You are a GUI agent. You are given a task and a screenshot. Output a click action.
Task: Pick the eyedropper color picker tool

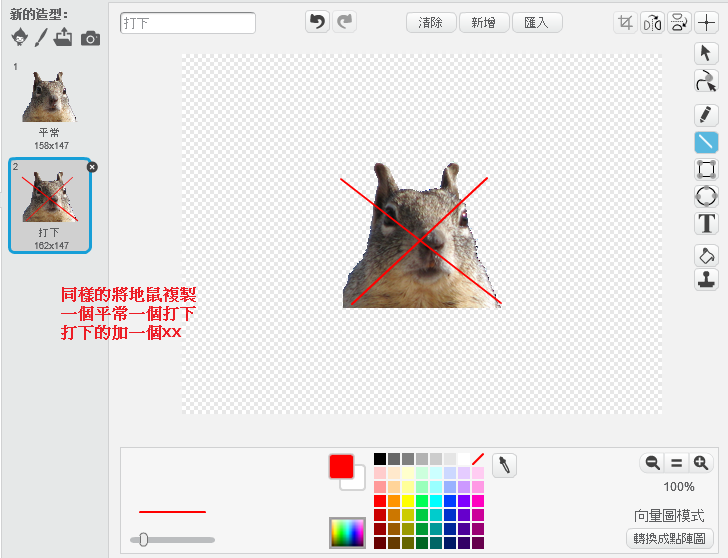click(504, 465)
